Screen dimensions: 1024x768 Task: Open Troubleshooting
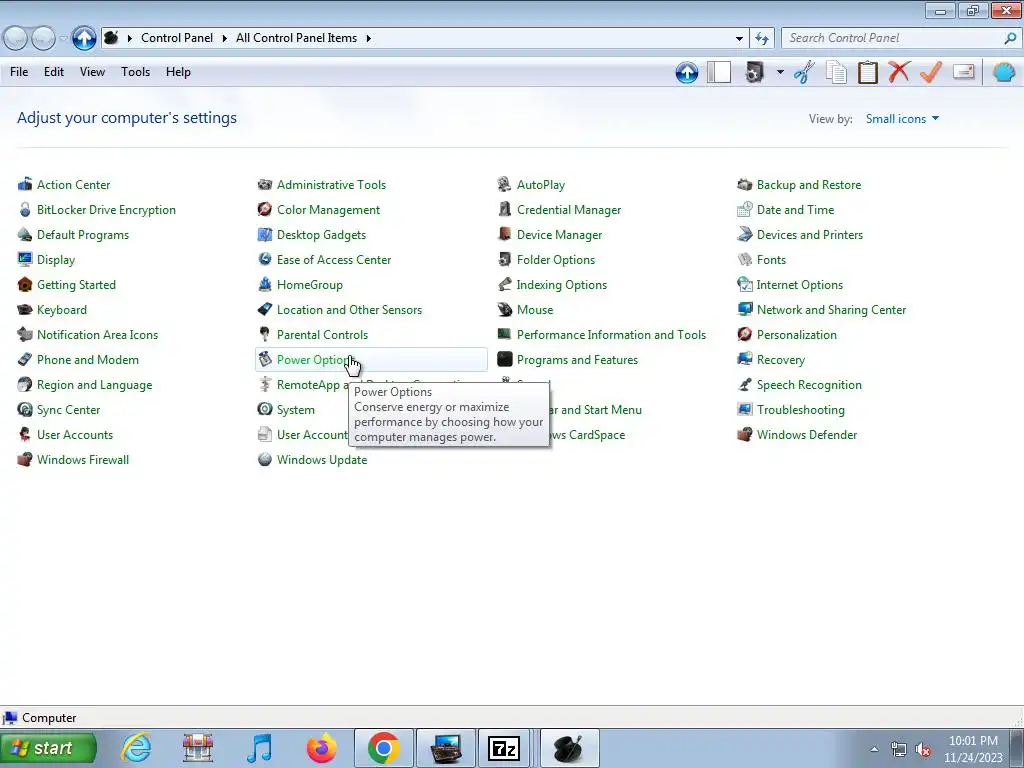[x=800, y=410]
